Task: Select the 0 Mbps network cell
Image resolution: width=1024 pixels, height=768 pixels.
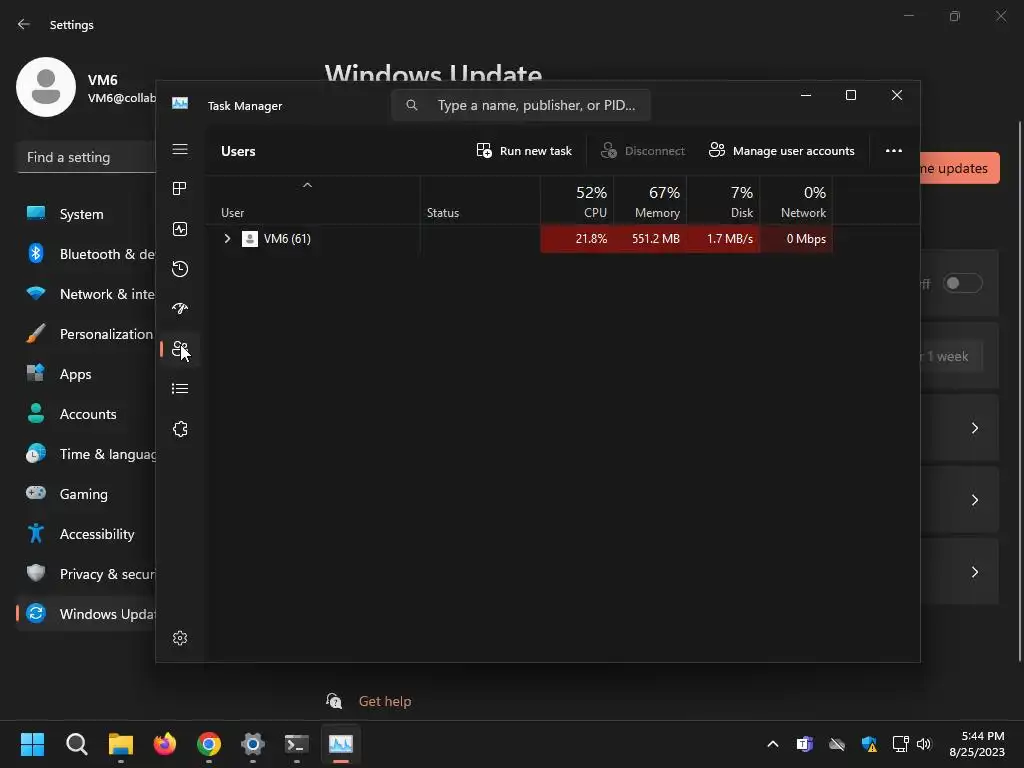Action: tap(797, 239)
